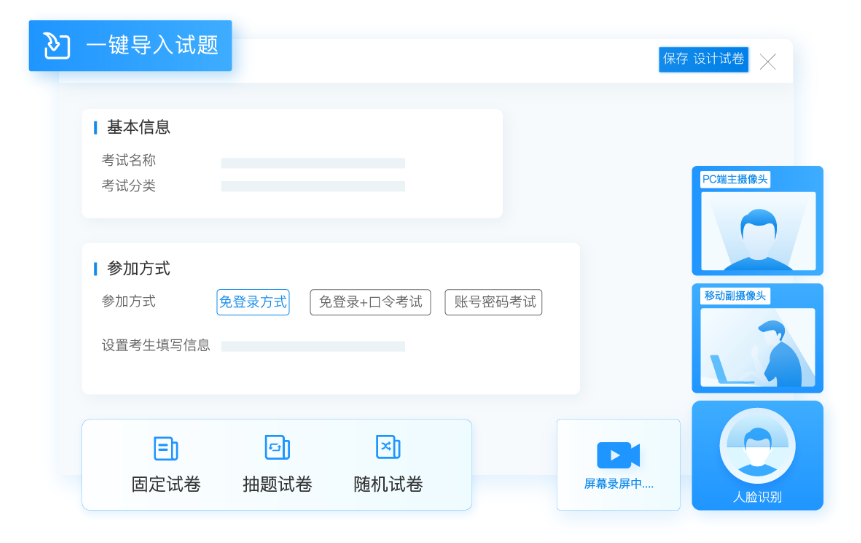
Task: Click the 屏幕录屏中 video camera icon
Action: (x=618, y=455)
